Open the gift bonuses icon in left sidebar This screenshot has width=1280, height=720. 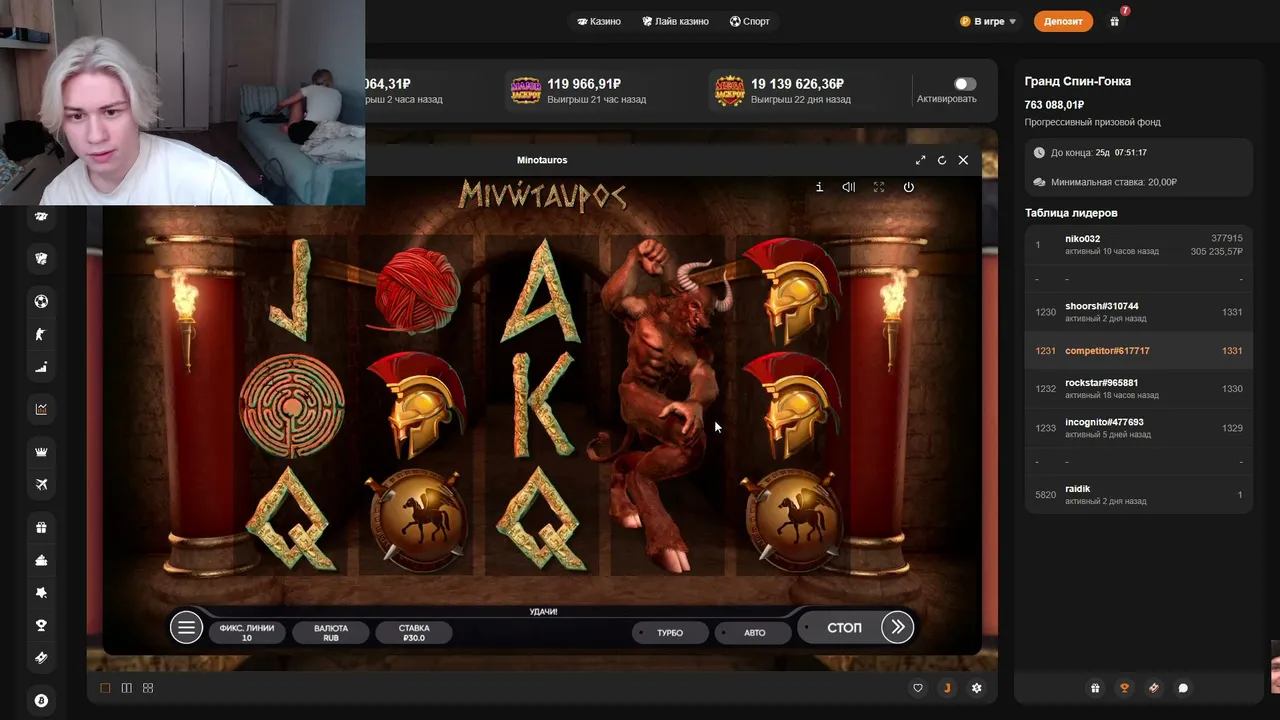(x=41, y=528)
